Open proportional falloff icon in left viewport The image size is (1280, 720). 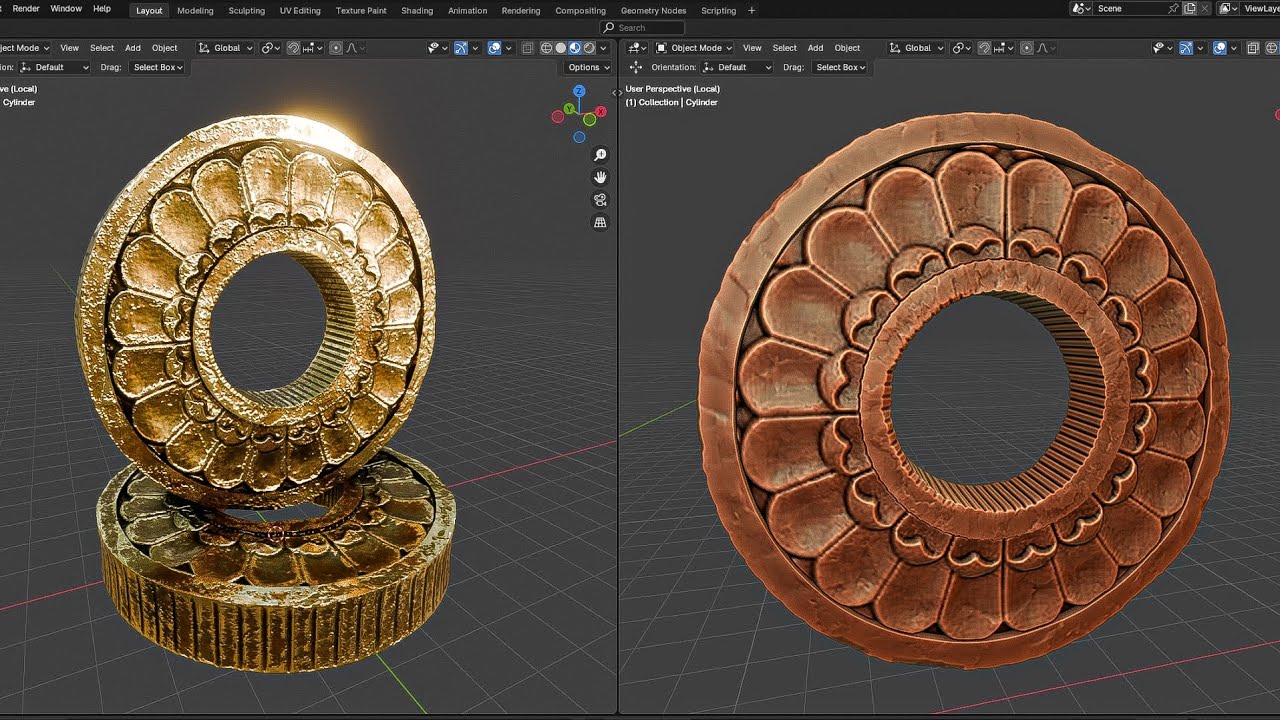point(357,48)
